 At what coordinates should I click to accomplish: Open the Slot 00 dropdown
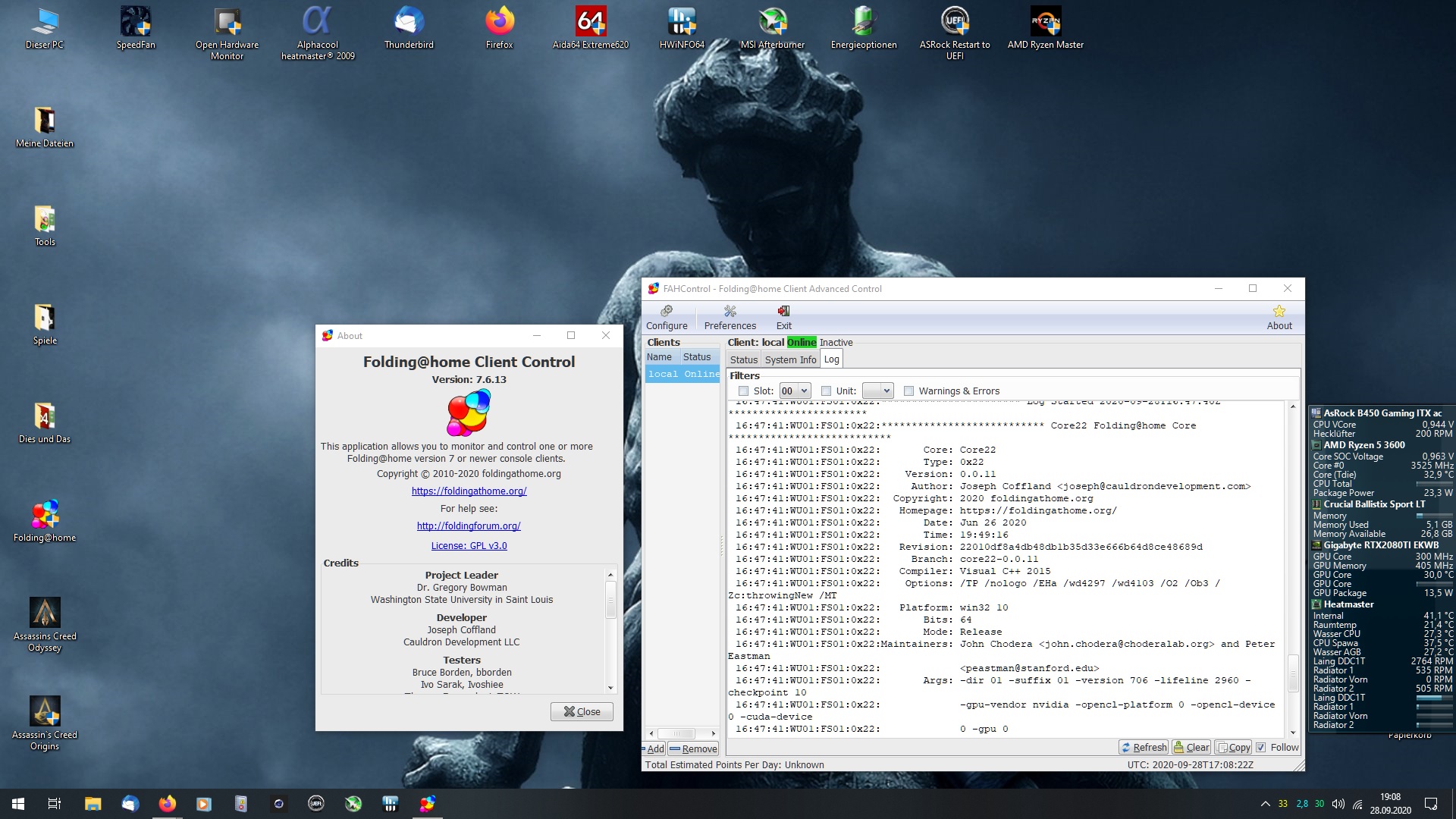pyautogui.click(x=795, y=391)
